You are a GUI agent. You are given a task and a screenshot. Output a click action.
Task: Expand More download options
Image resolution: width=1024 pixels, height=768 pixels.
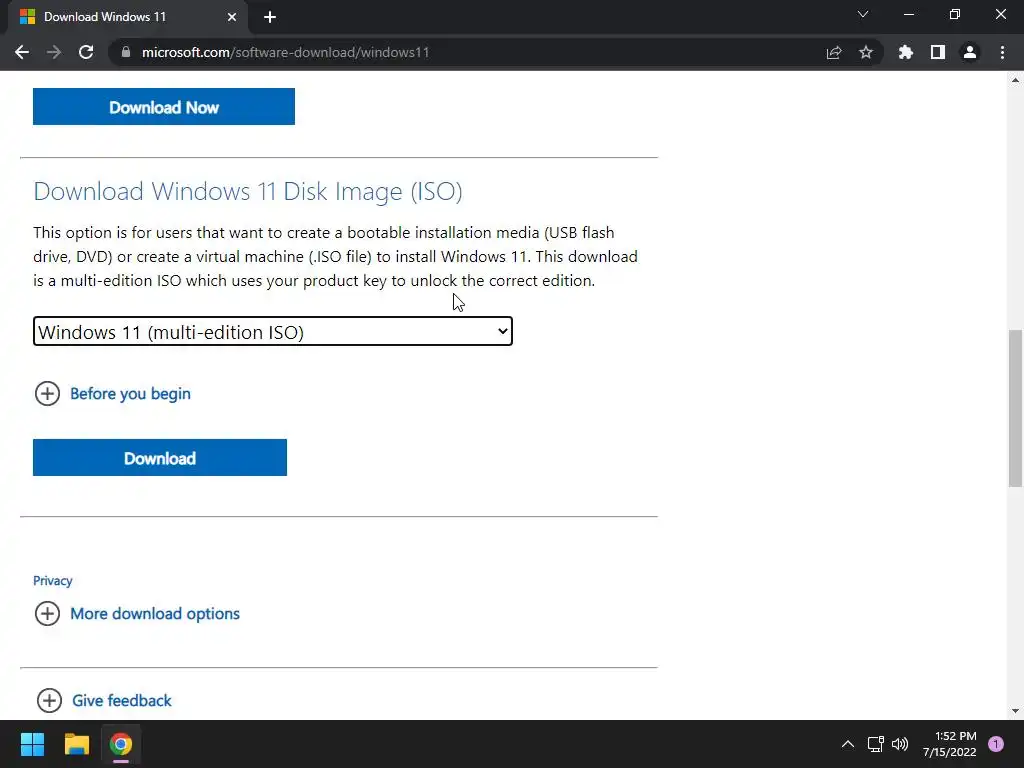[x=137, y=614]
